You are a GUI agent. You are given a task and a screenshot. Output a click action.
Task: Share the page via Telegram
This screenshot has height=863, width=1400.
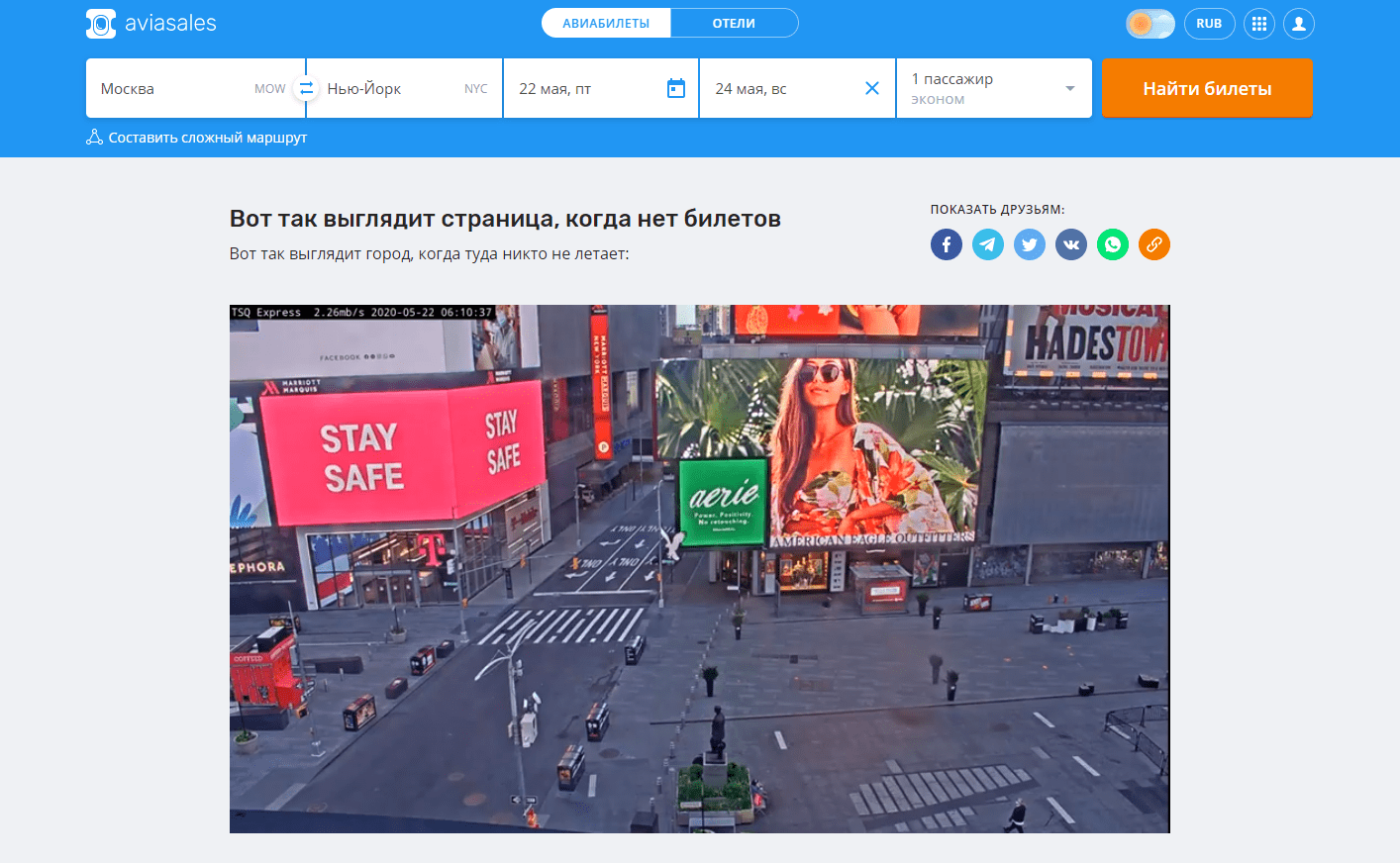[988, 244]
